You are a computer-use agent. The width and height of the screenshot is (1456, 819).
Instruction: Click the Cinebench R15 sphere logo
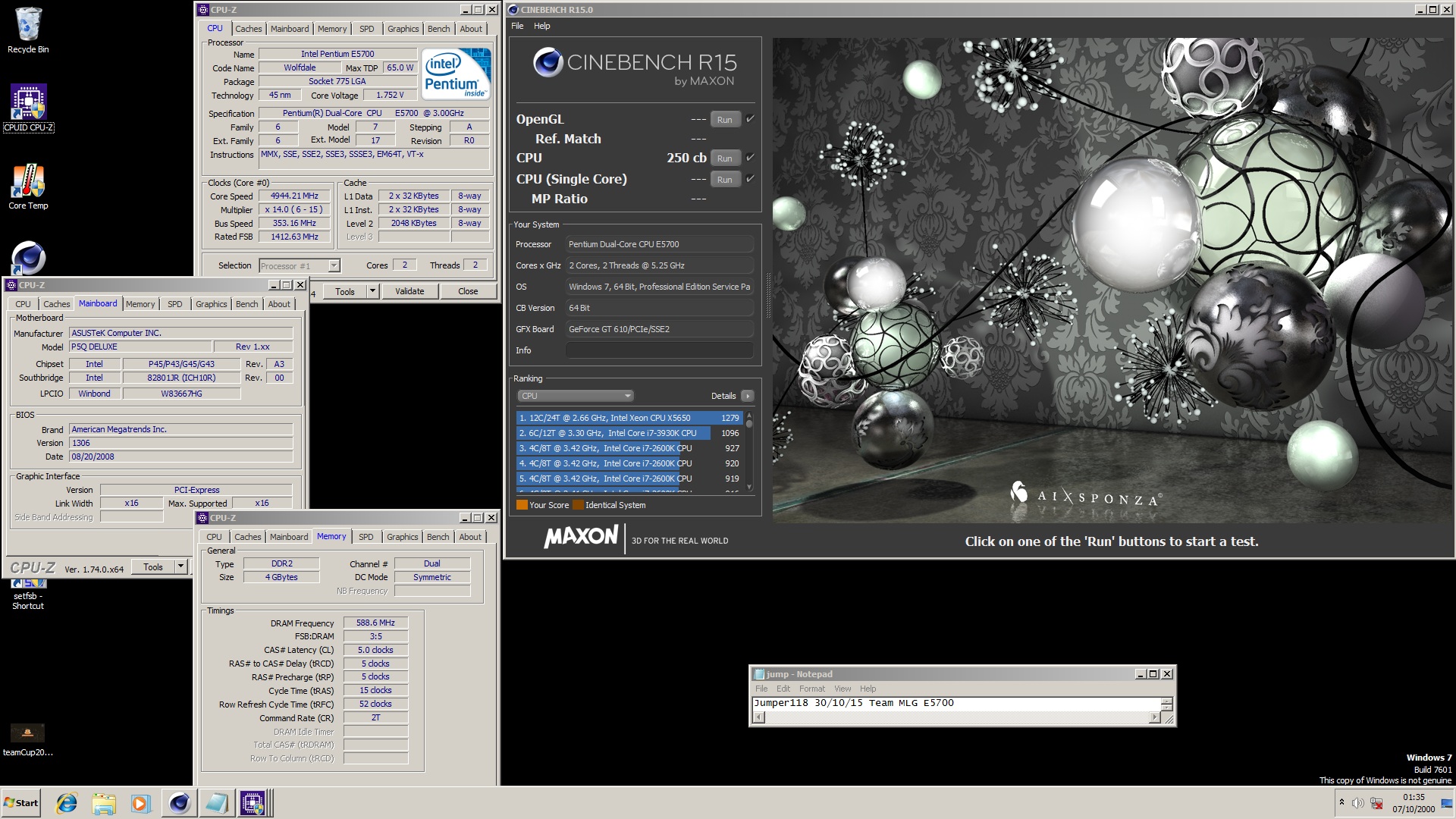(x=548, y=62)
